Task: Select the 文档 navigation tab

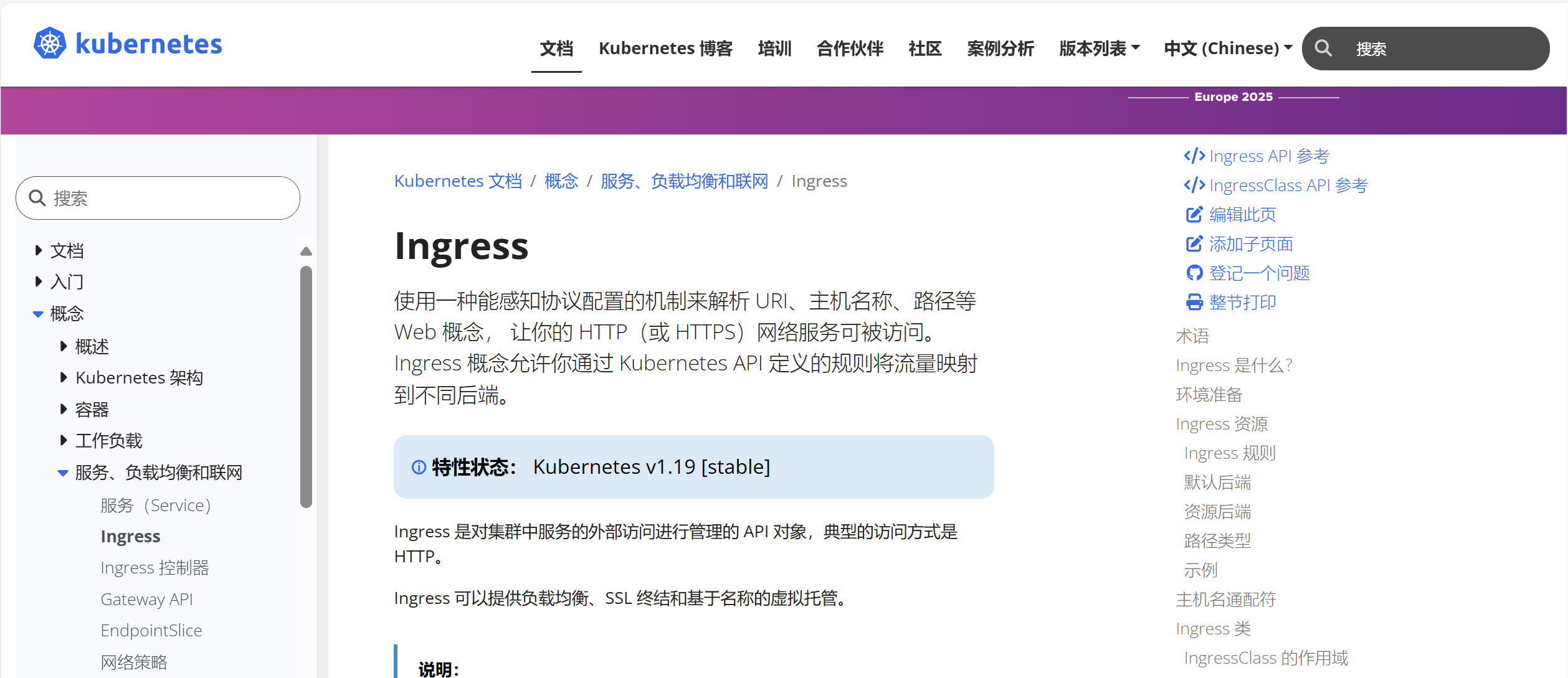Action: [556, 48]
